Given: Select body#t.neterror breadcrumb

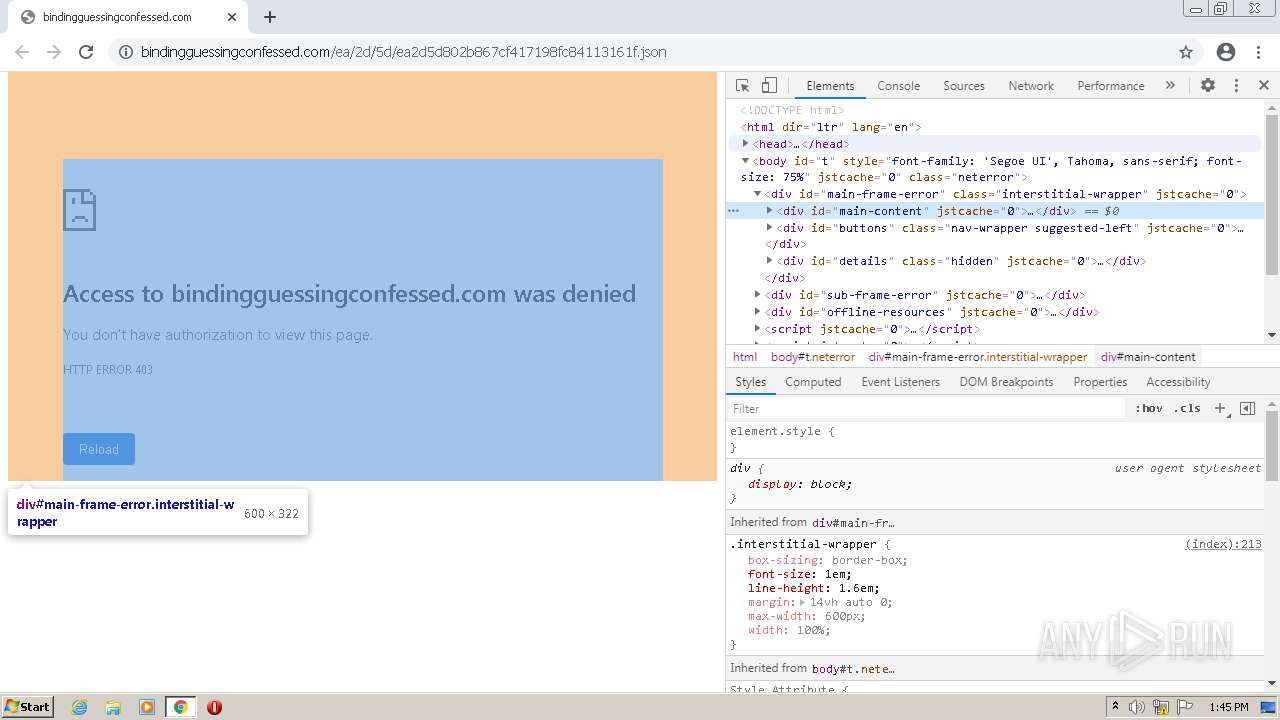Looking at the screenshot, I should click(x=813, y=357).
